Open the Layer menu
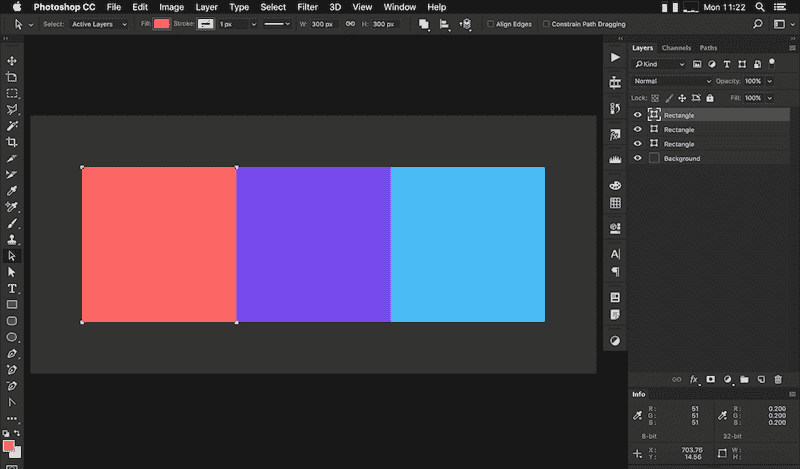Viewport: 800px width, 469px height. click(x=207, y=7)
